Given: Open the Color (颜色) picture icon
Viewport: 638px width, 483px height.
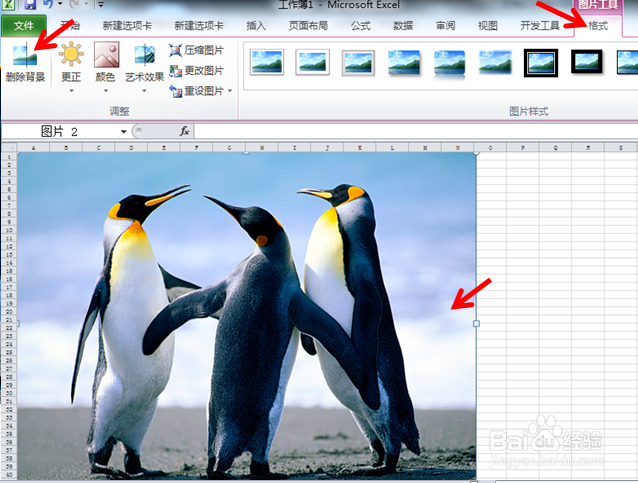Looking at the screenshot, I should pos(106,54).
